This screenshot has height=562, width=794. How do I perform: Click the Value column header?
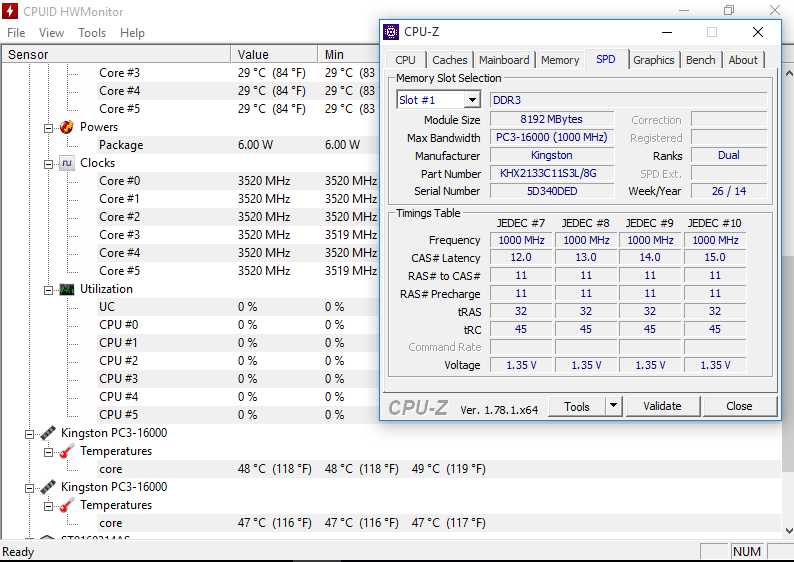pos(274,55)
